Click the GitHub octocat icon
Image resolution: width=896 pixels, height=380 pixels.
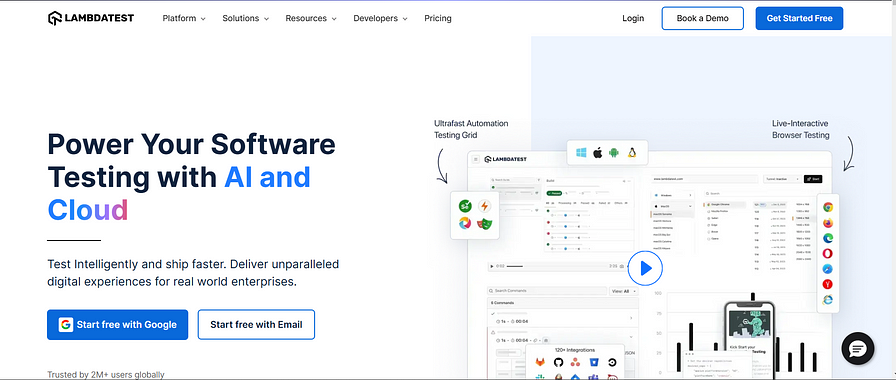558,362
